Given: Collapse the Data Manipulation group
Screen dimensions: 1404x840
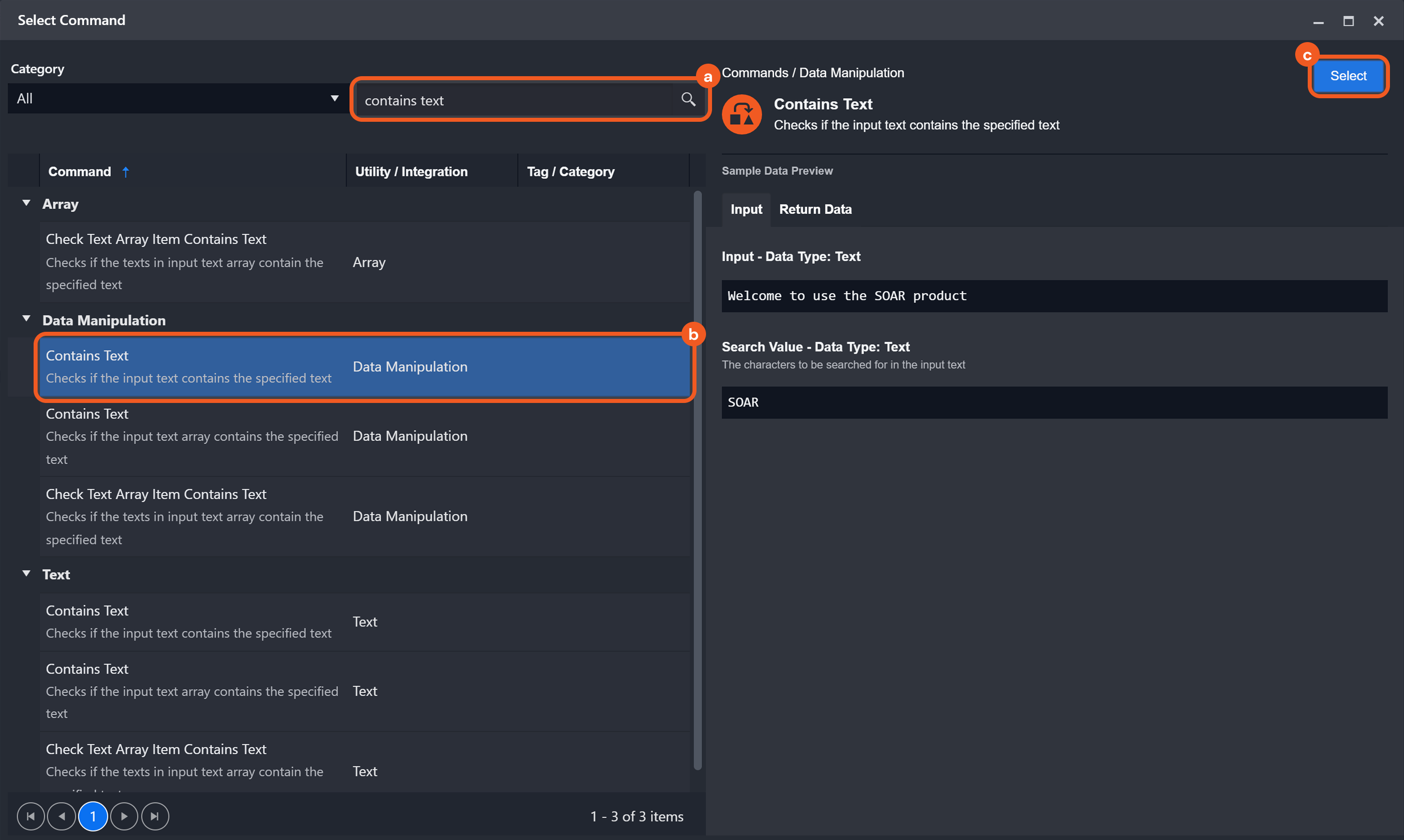Looking at the screenshot, I should tap(26, 319).
